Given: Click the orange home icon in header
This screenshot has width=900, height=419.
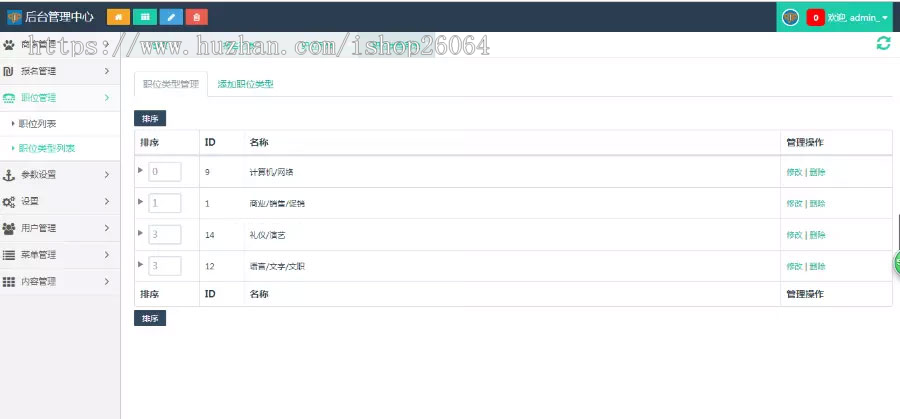Looking at the screenshot, I should point(118,17).
